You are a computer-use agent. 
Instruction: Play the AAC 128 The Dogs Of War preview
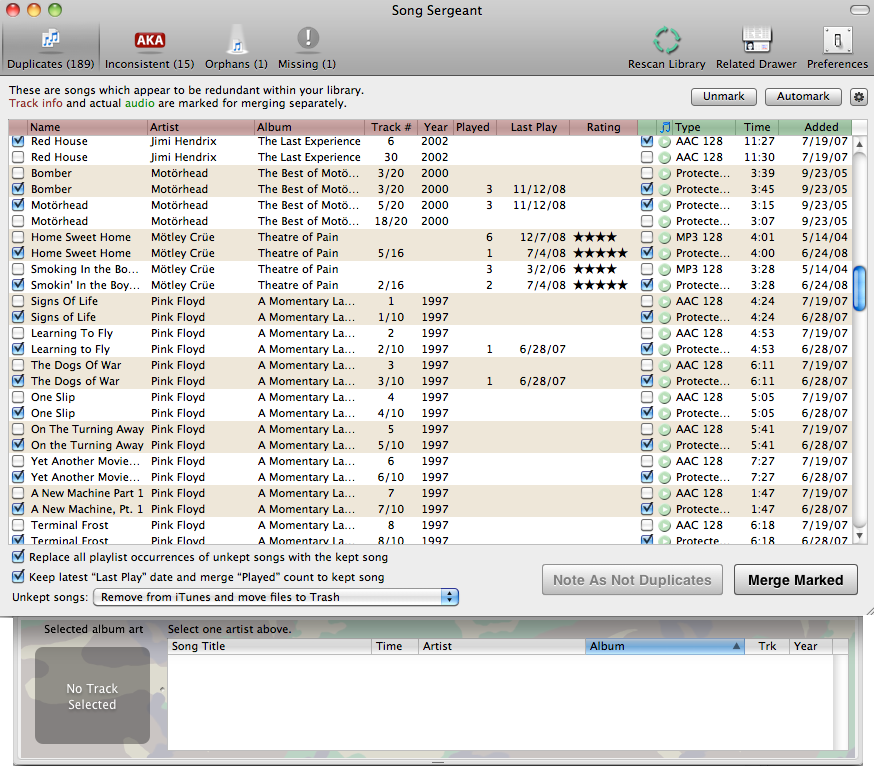coord(664,366)
